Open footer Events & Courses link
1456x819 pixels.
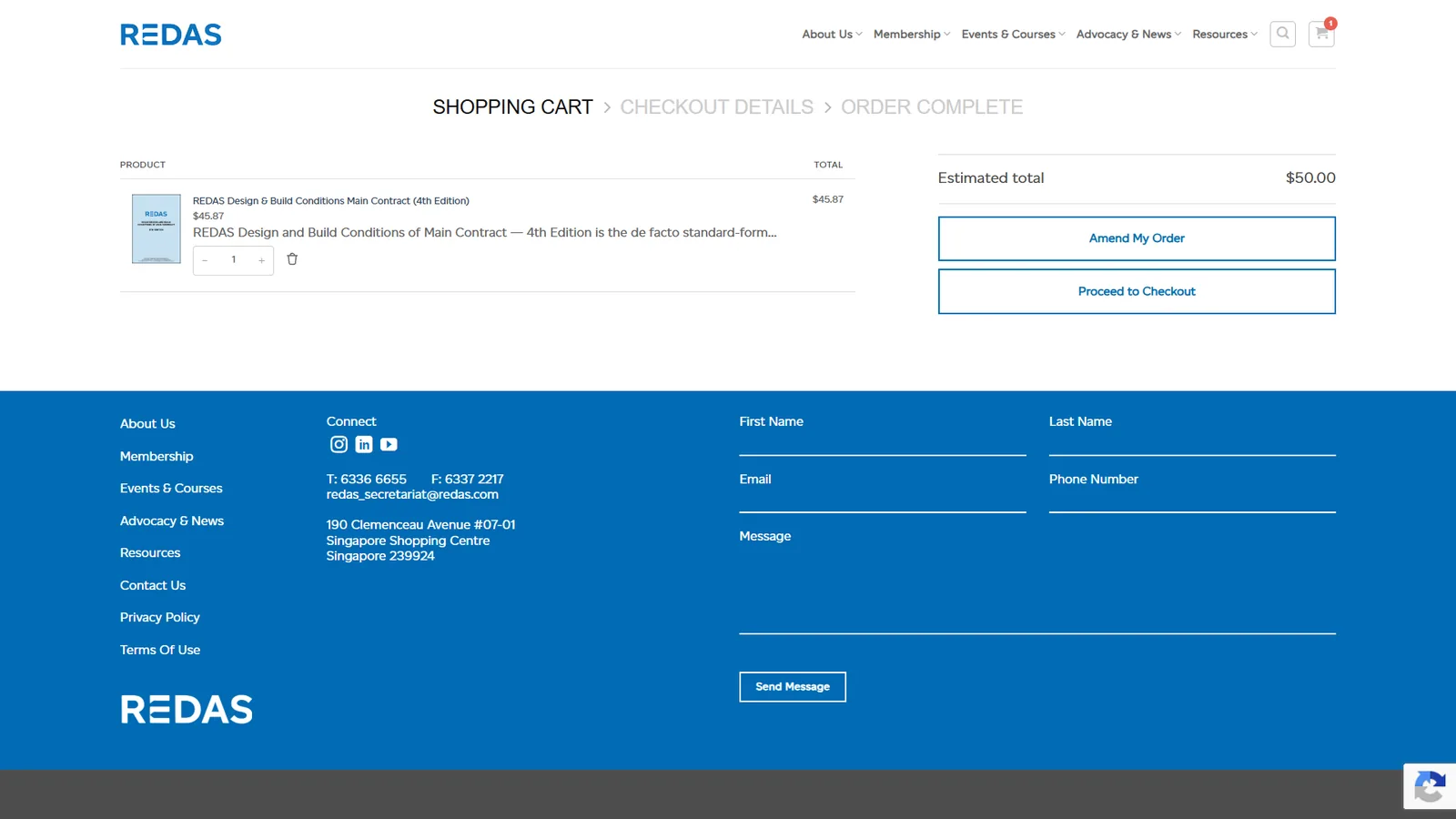click(171, 489)
